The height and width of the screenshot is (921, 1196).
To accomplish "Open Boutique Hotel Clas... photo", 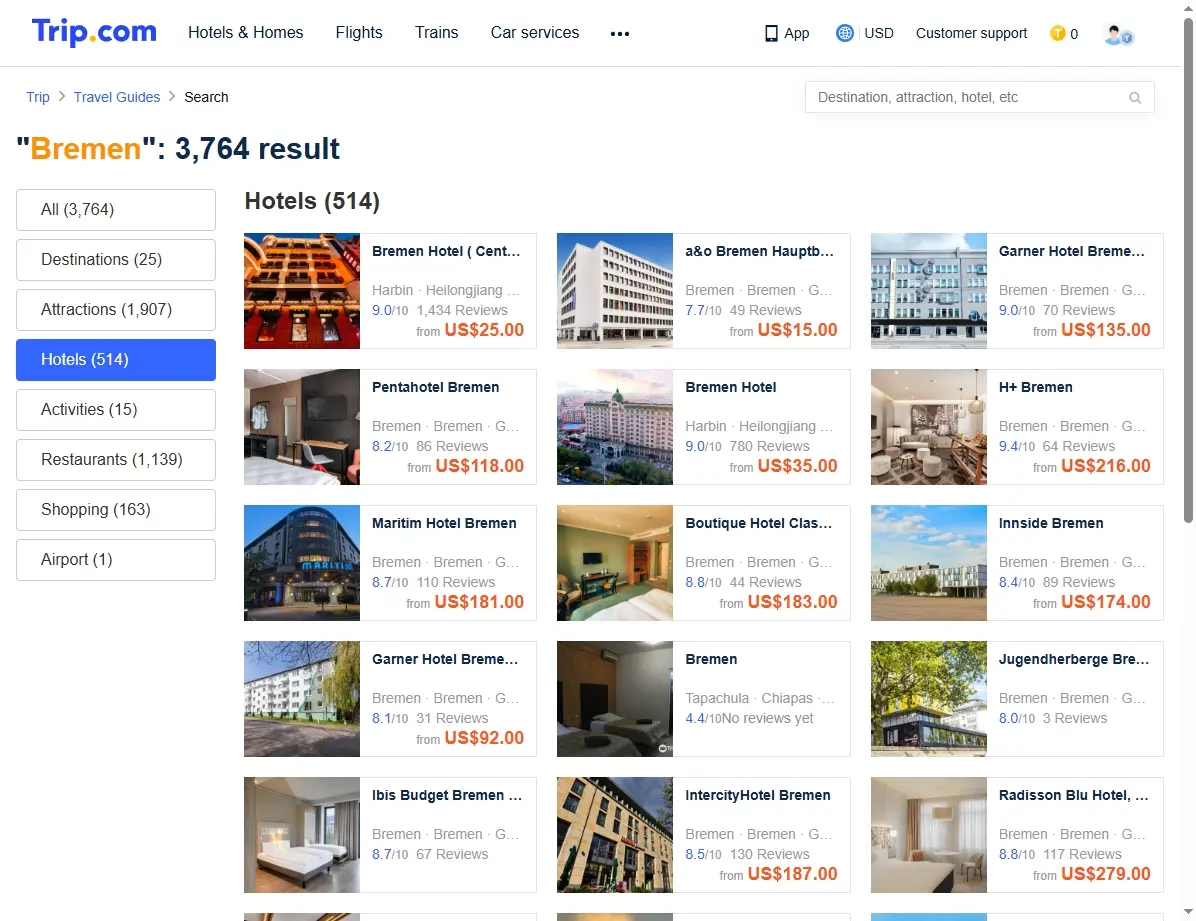I will point(615,562).
